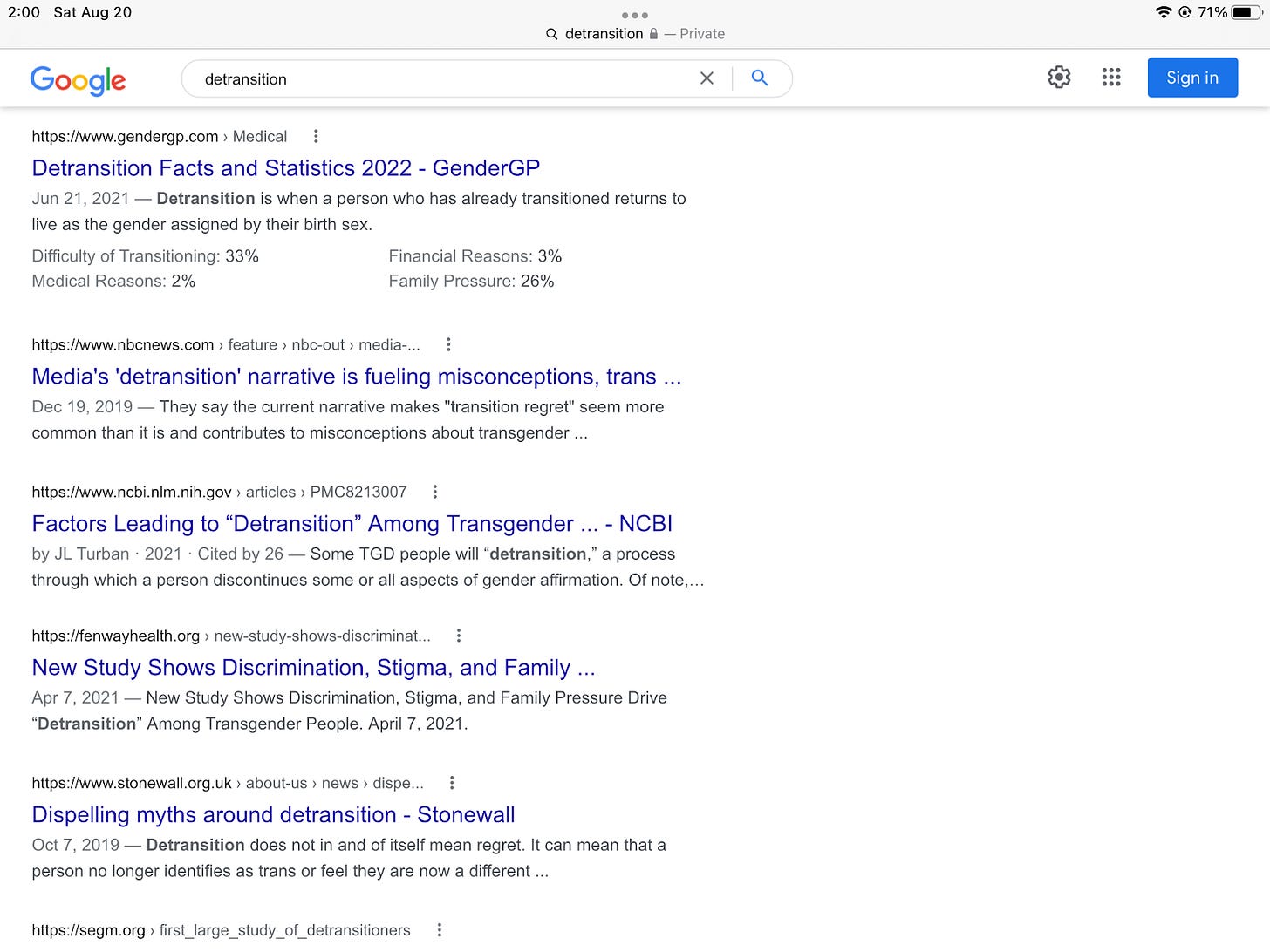Open Detransition Facts and Statistics 2022 link
Image resolution: width=1270 pixels, height=952 pixels.
(x=286, y=167)
